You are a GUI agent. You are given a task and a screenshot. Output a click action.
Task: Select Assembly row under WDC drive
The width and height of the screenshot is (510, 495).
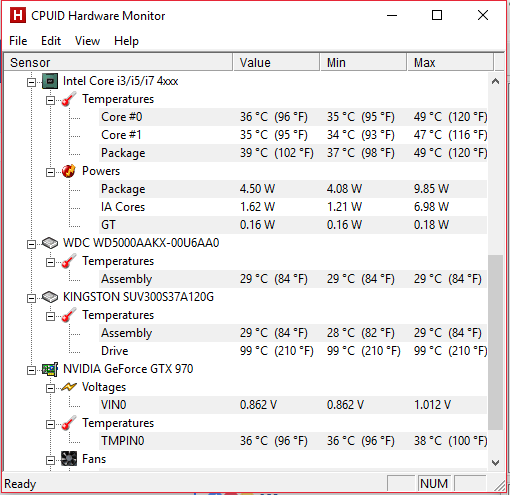293,279
